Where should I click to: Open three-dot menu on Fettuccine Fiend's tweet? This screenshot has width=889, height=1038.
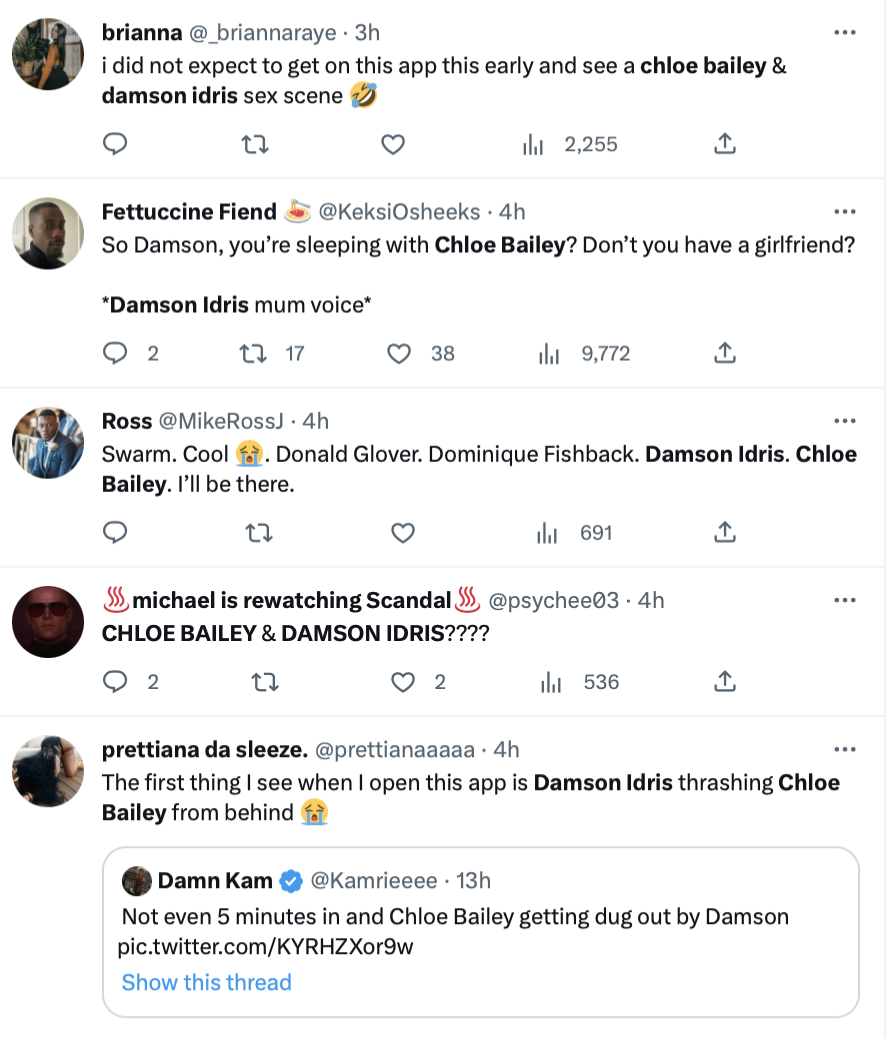click(845, 212)
